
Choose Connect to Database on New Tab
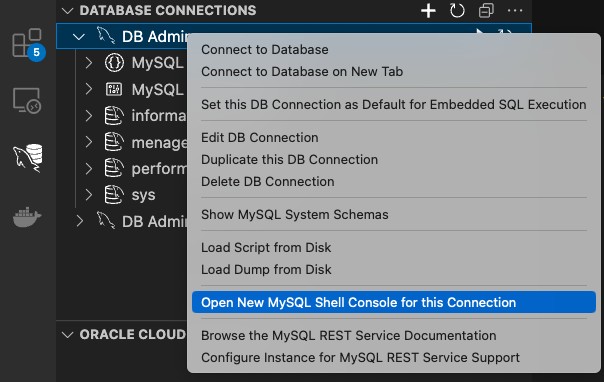pyautogui.click(x=302, y=72)
